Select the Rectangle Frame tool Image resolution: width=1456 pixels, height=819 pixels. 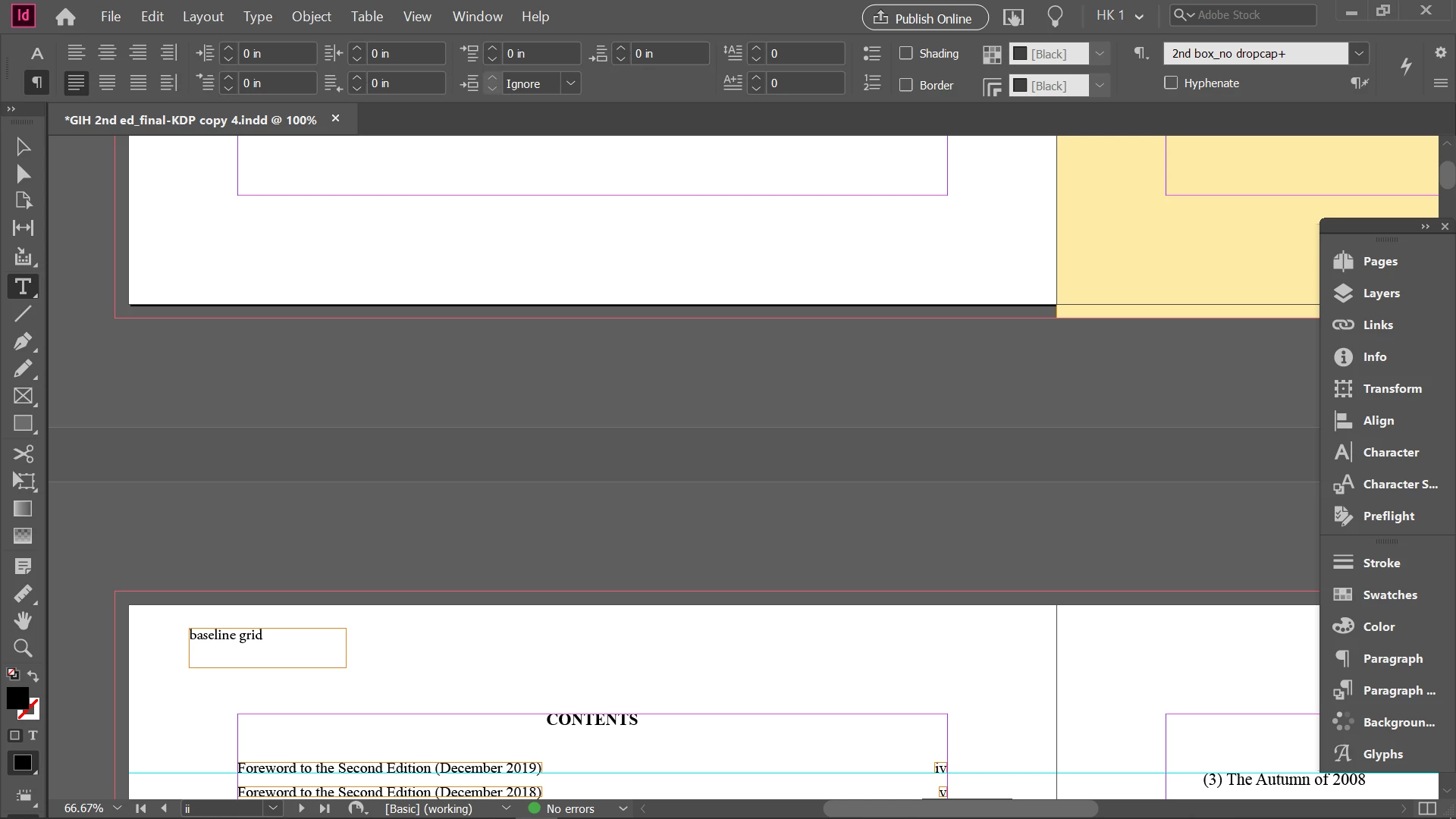[23, 396]
